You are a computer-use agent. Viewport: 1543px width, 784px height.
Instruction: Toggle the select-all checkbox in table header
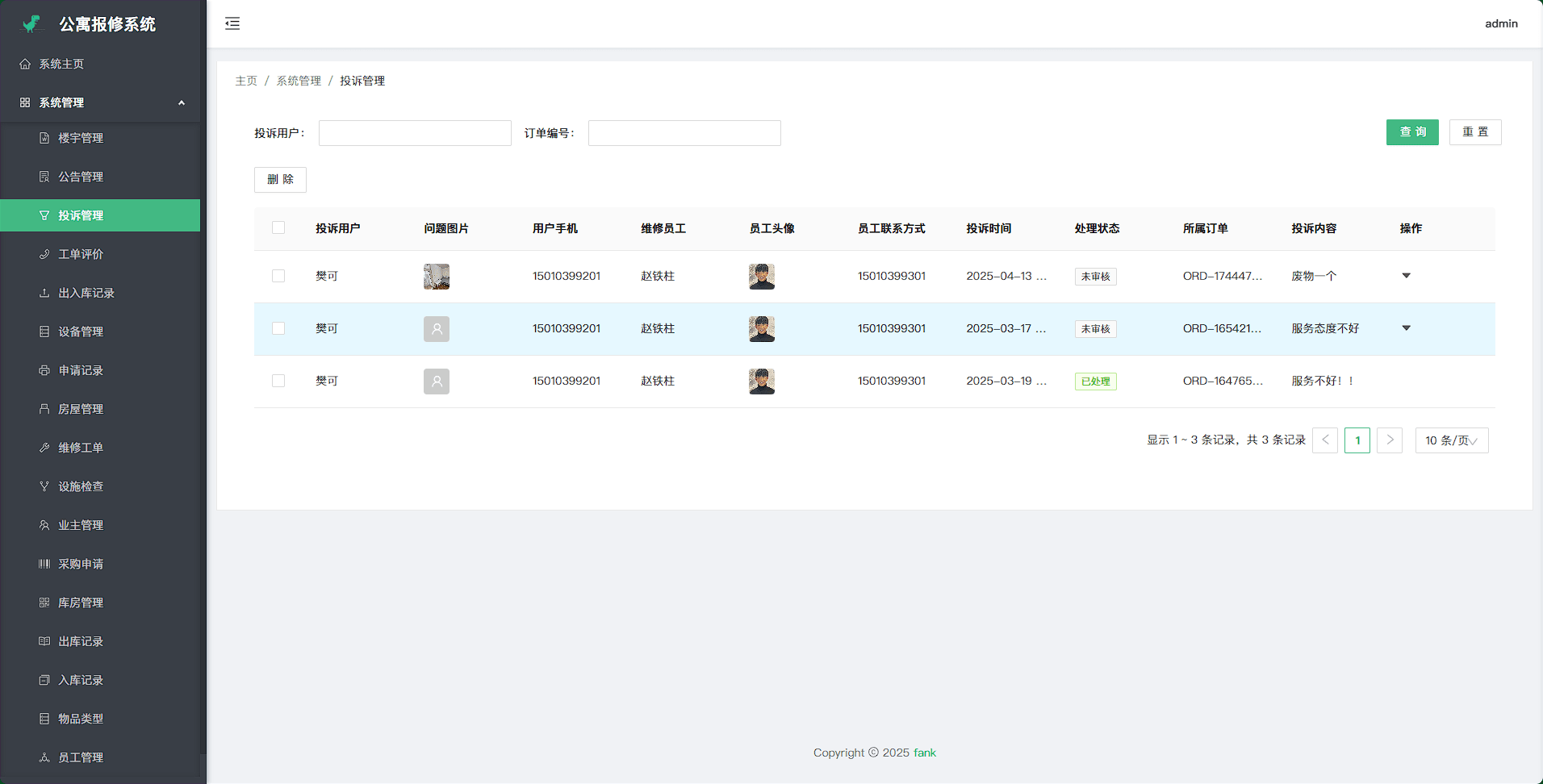(x=278, y=228)
